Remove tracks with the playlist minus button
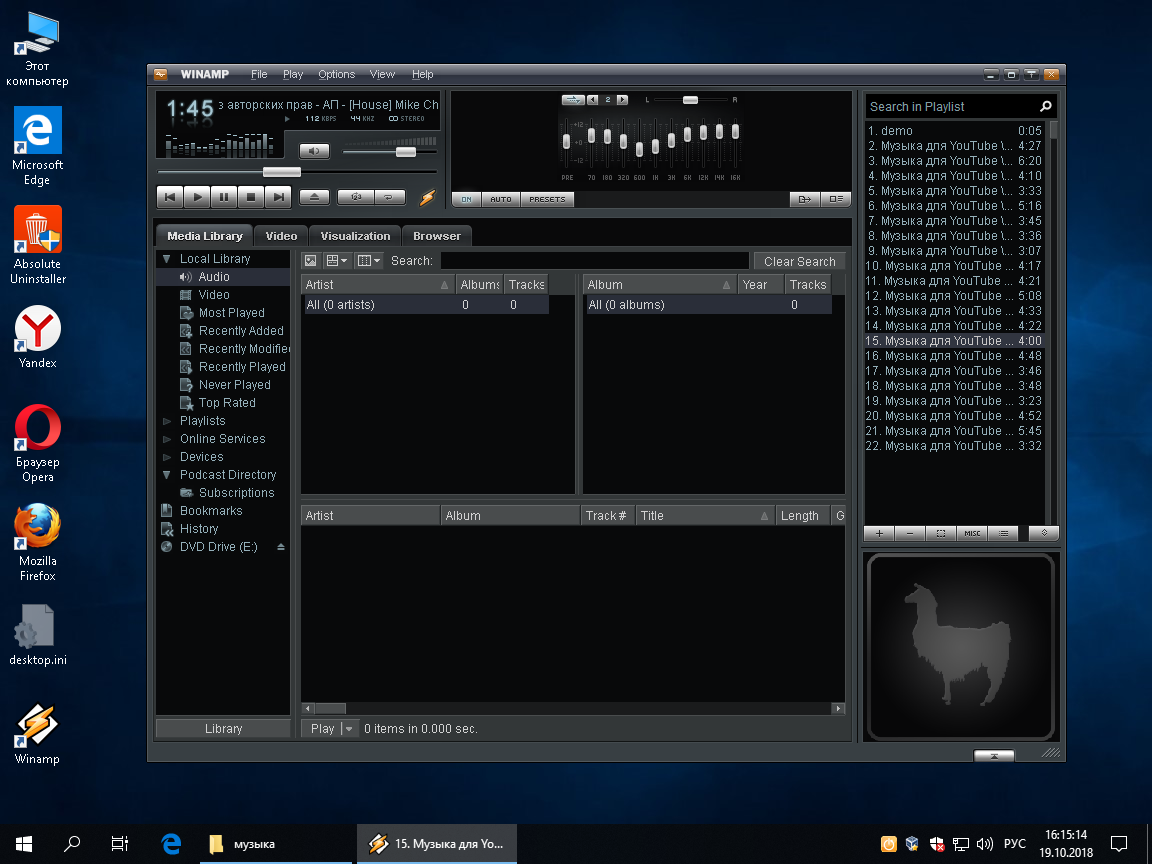1152x864 pixels. coord(910,533)
